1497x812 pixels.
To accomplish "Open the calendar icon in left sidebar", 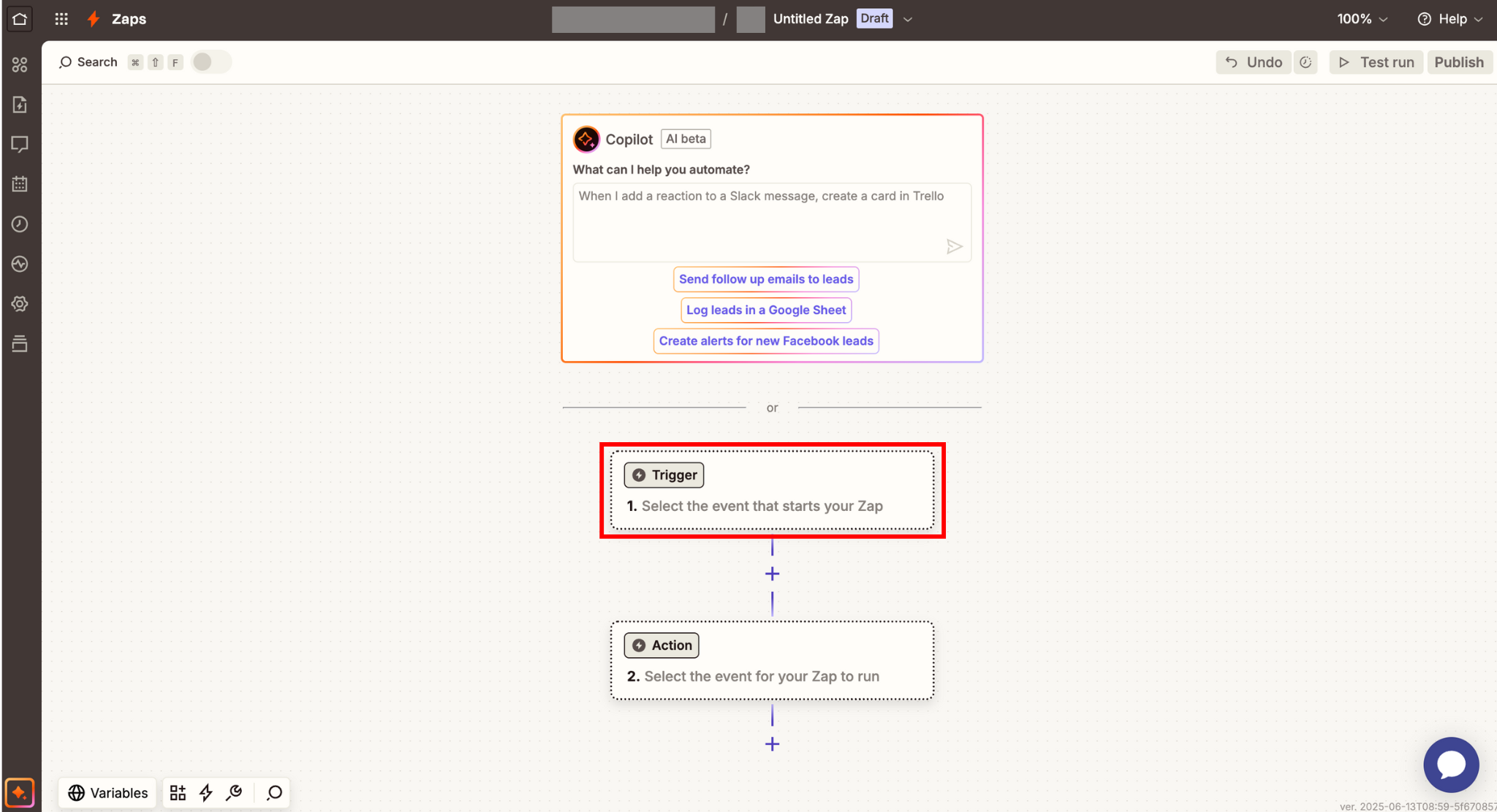I will 20,184.
